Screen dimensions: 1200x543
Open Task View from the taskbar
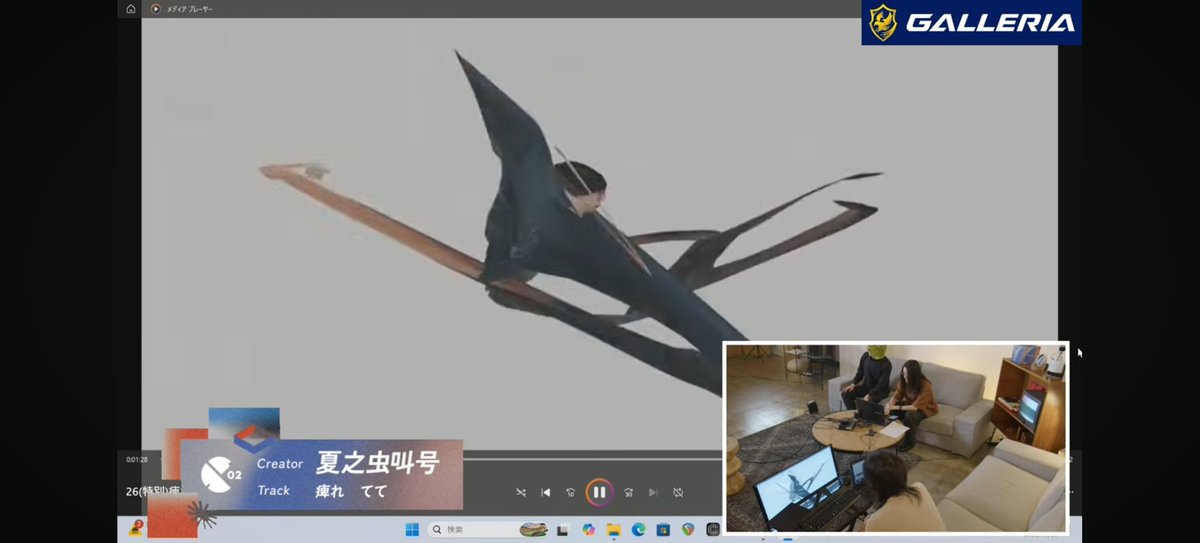point(563,530)
